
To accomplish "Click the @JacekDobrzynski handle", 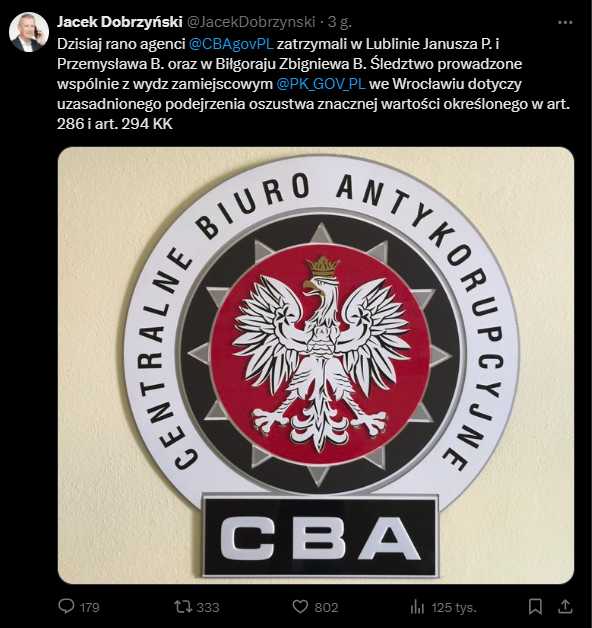I will (x=251, y=22).
